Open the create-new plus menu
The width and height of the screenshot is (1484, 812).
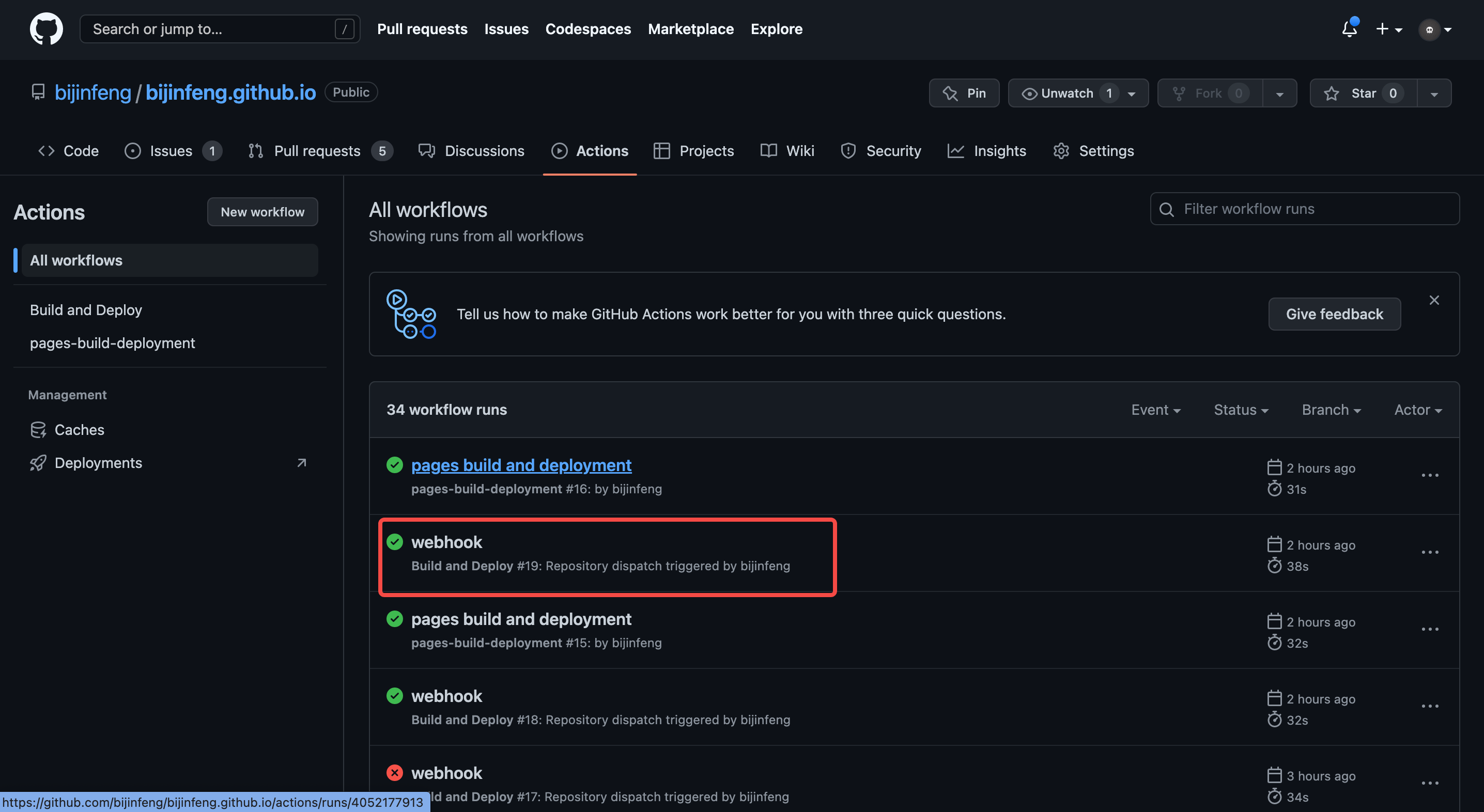[x=1388, y=29]
